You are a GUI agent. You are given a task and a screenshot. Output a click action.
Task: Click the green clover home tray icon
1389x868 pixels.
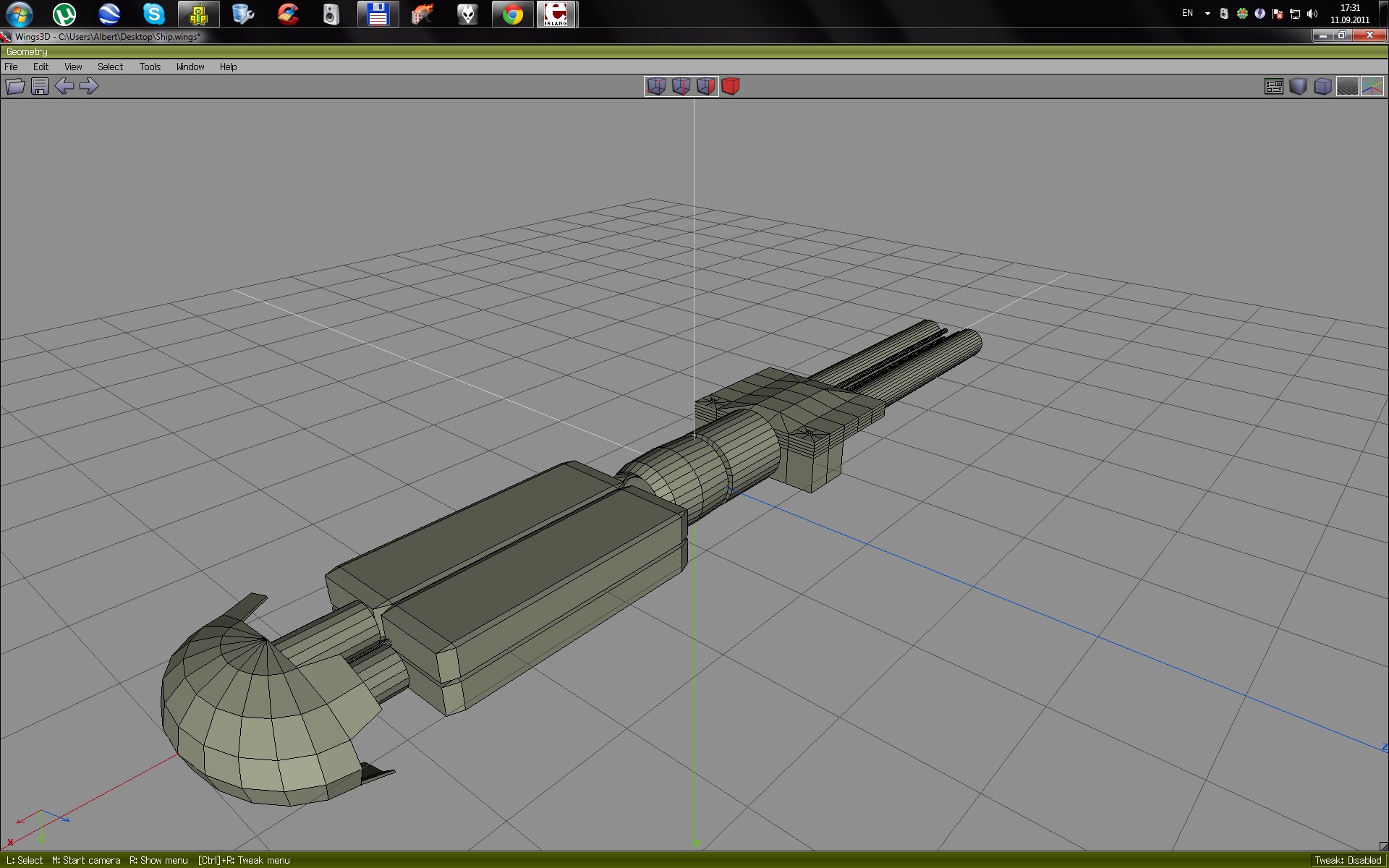1242,13
